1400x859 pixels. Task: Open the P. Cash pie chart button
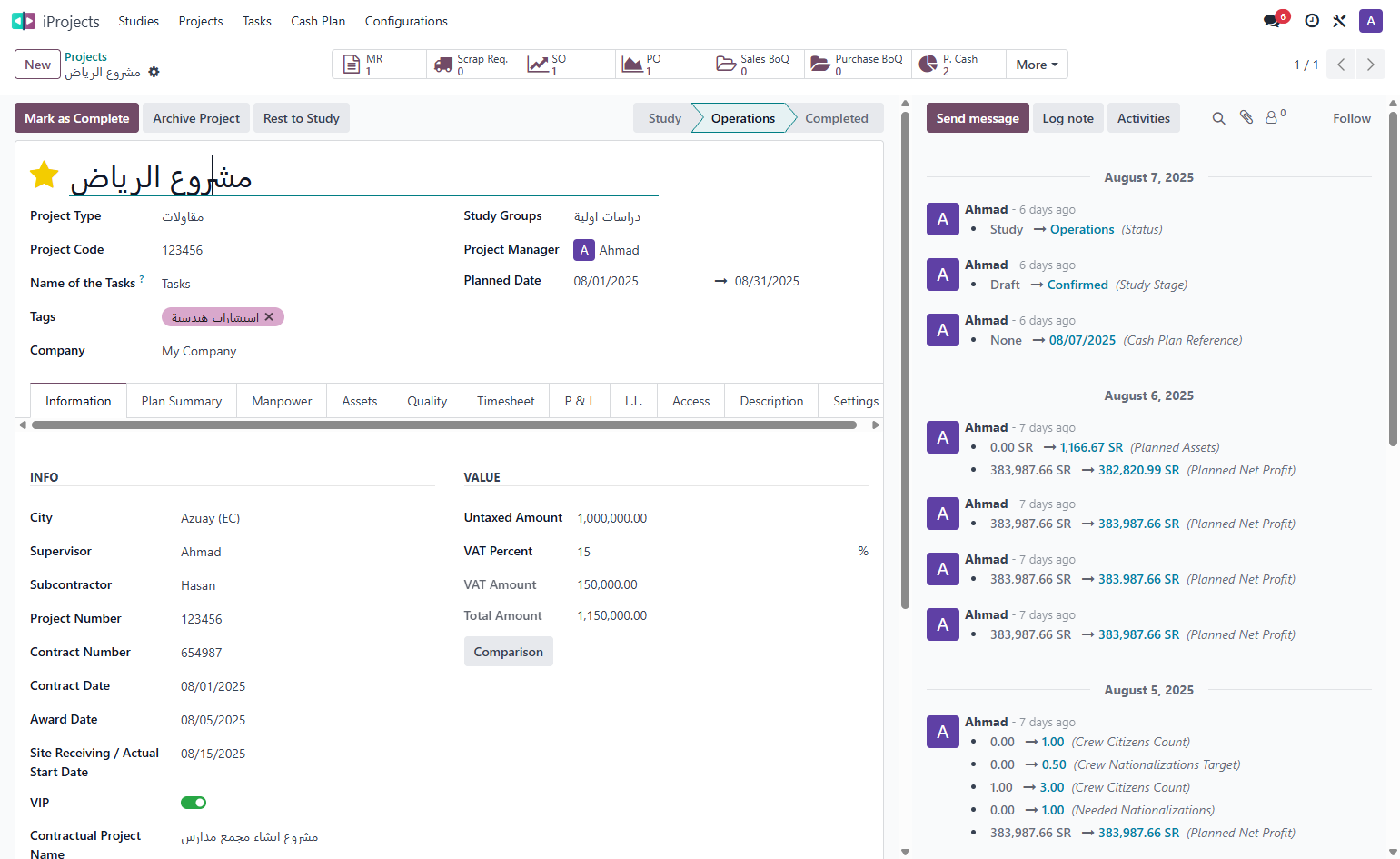[958, 65]
